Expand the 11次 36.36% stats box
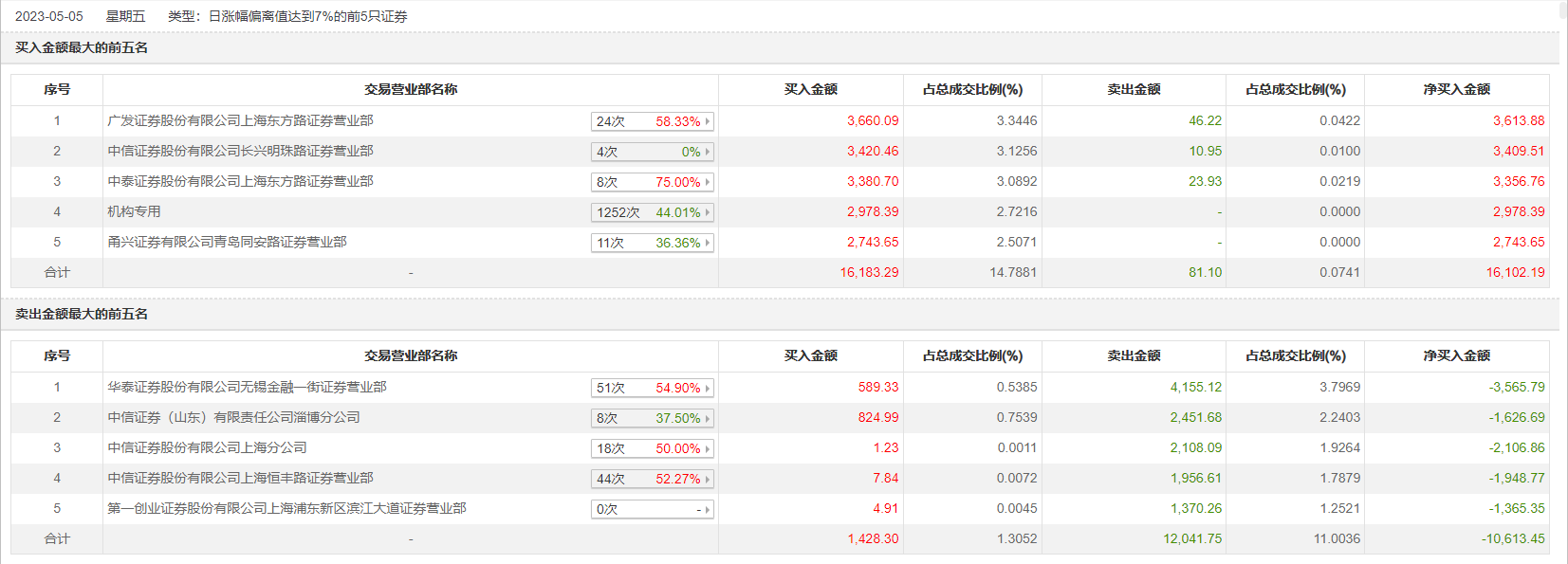Viewport: 1568px width, 564px height. tap(652, 243)
